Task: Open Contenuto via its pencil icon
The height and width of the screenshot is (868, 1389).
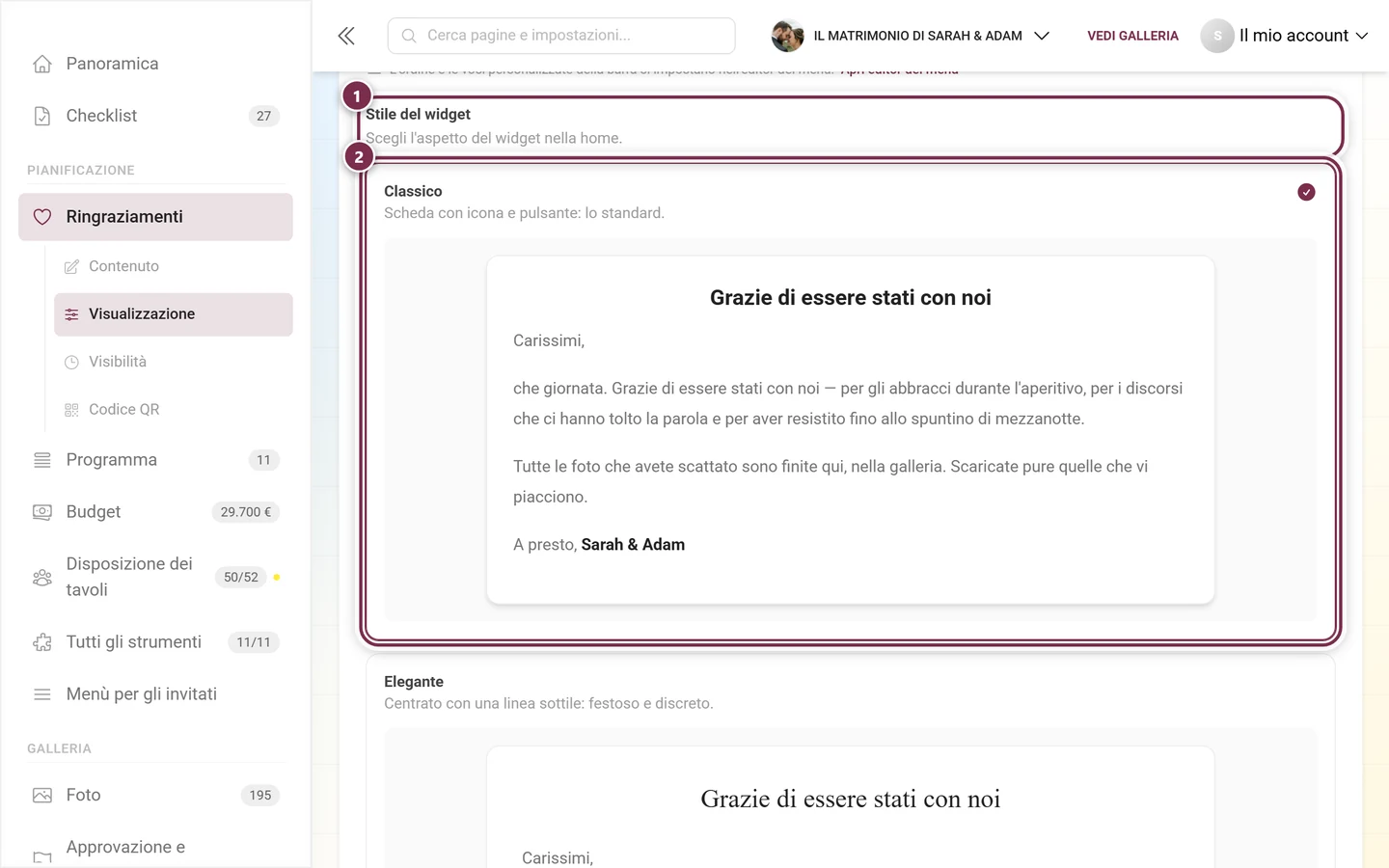Action: [x=71, y=266]
